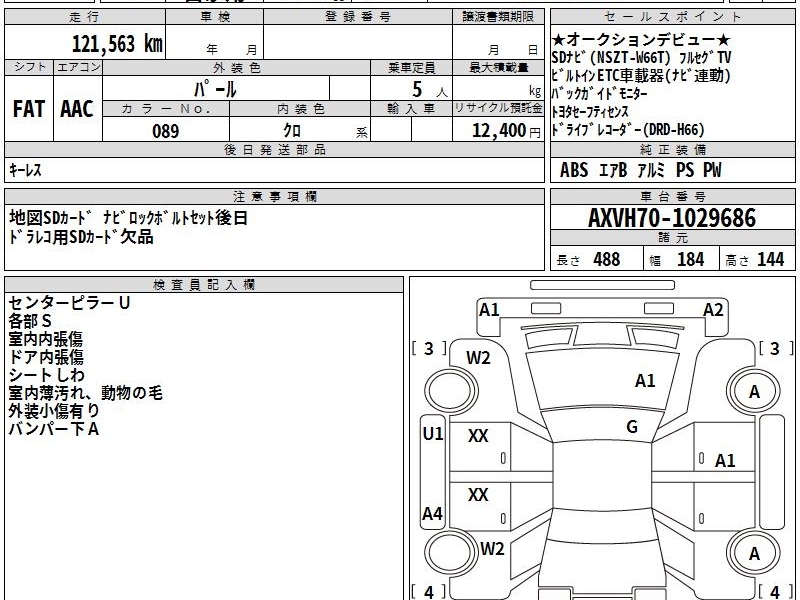Click the 譲渡書類期限 header cell
The height and width of the screenshot is (600, 800).
coord(498,17)
